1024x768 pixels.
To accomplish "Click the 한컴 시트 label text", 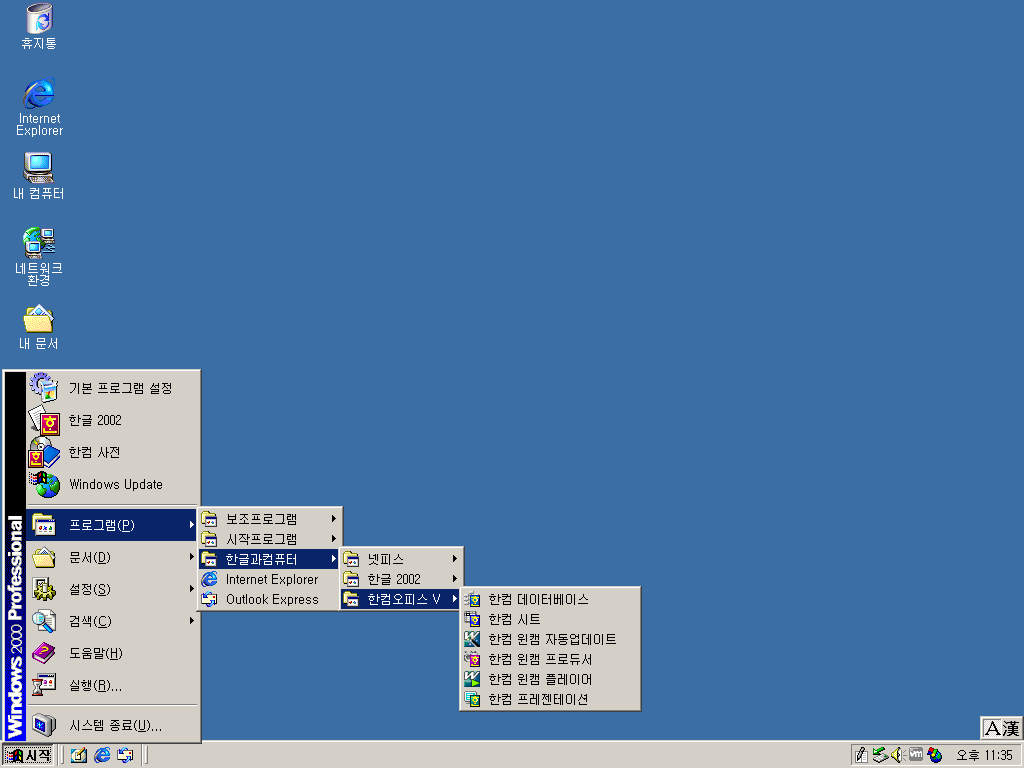I will [x=514, y=619].
